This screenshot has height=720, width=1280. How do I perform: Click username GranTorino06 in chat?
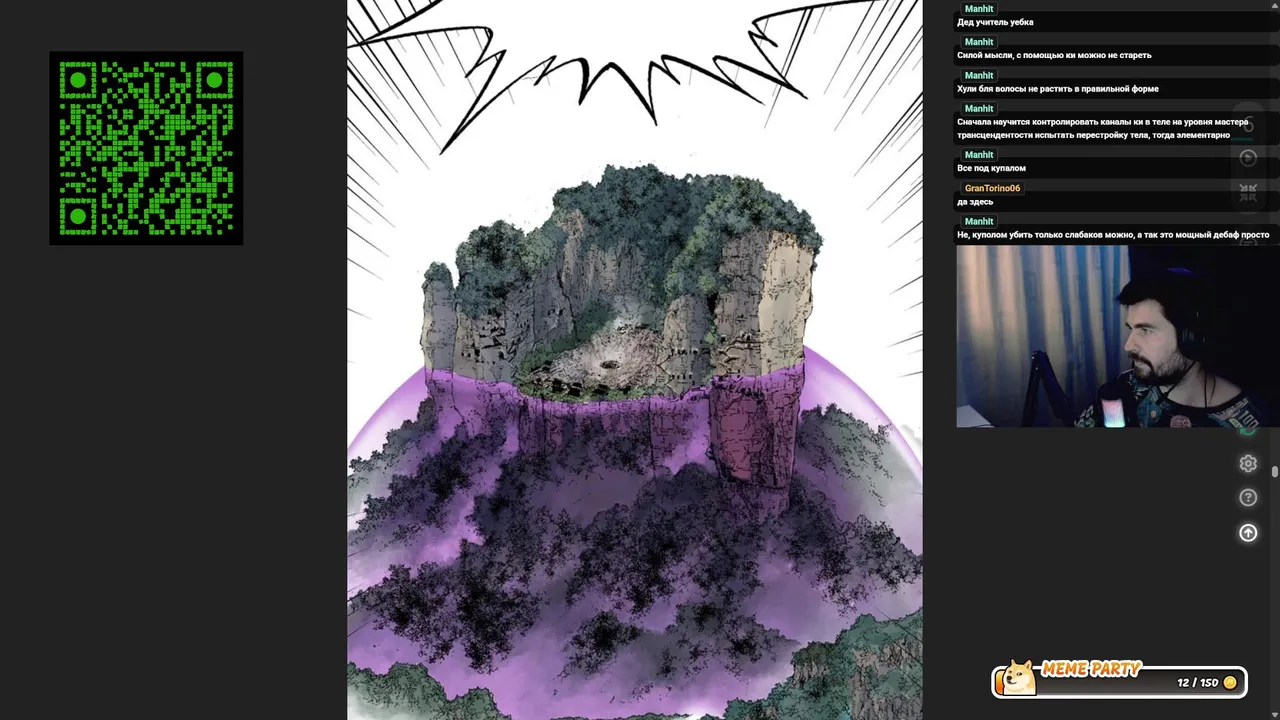pos(992,188)
